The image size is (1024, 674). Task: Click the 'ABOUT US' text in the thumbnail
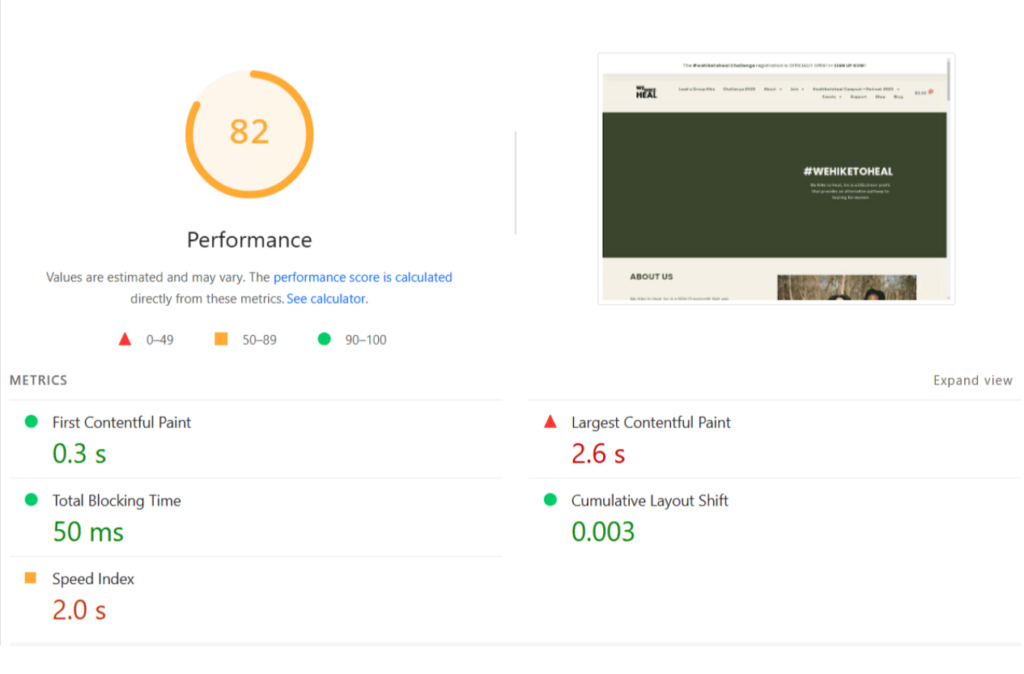pos(651,277)
